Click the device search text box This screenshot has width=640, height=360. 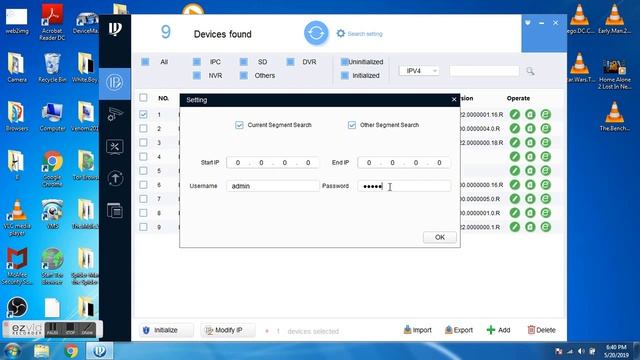pyautogui.click(x=484, y=71)
